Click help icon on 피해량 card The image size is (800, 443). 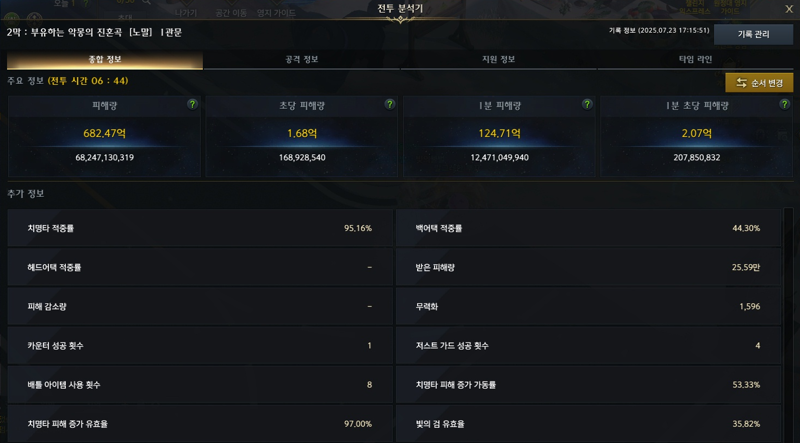(x=192, y=104)
